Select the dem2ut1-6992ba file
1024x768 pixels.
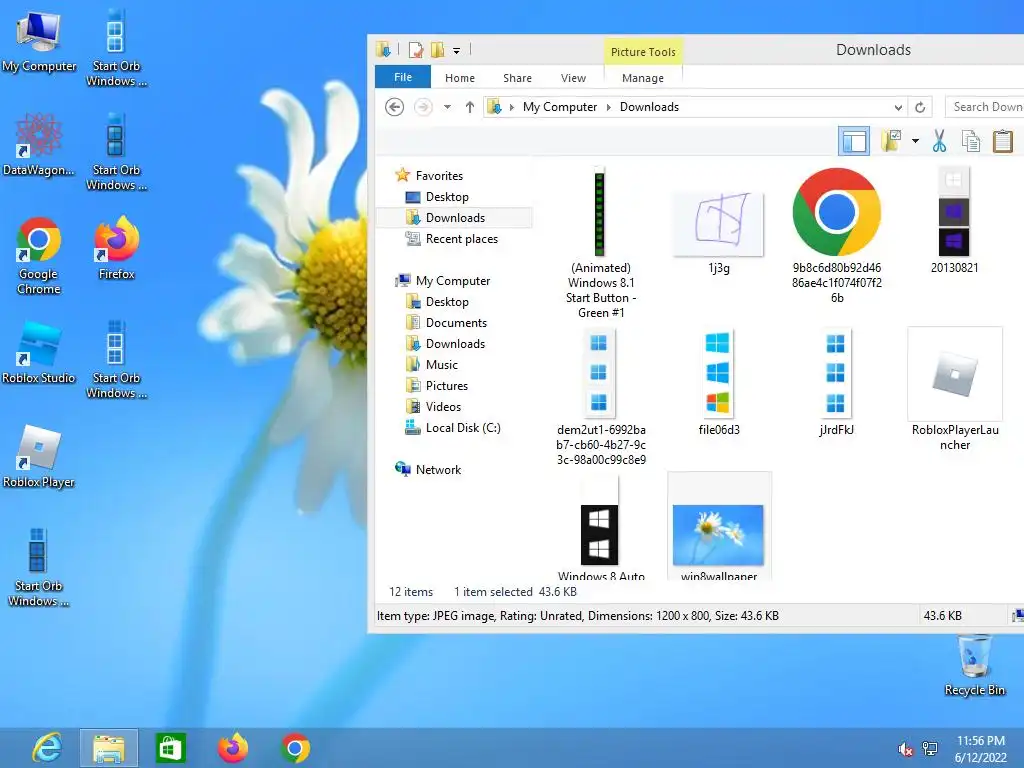tap(600, 397)
